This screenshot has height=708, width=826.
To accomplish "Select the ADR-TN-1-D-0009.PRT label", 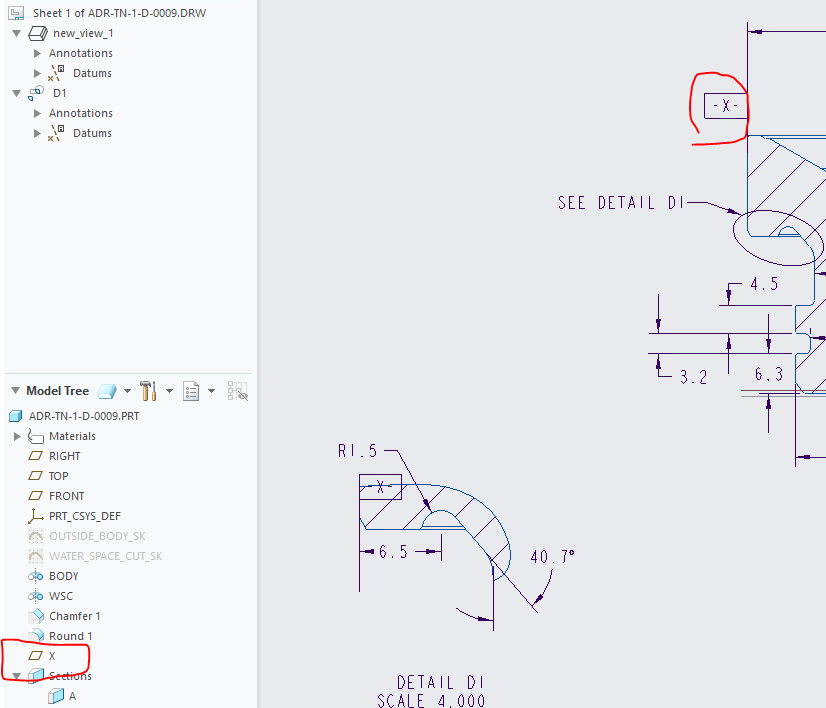I will click(x=84, y=416).
